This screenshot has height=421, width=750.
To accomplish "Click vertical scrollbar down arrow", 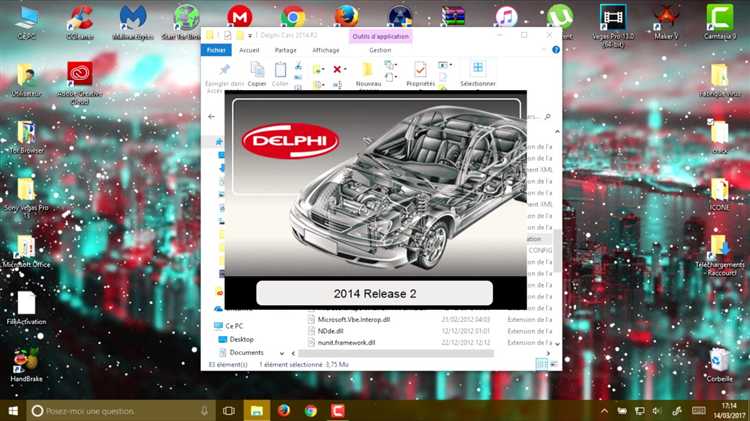I will pyautogui.click(x=557, y=343).
